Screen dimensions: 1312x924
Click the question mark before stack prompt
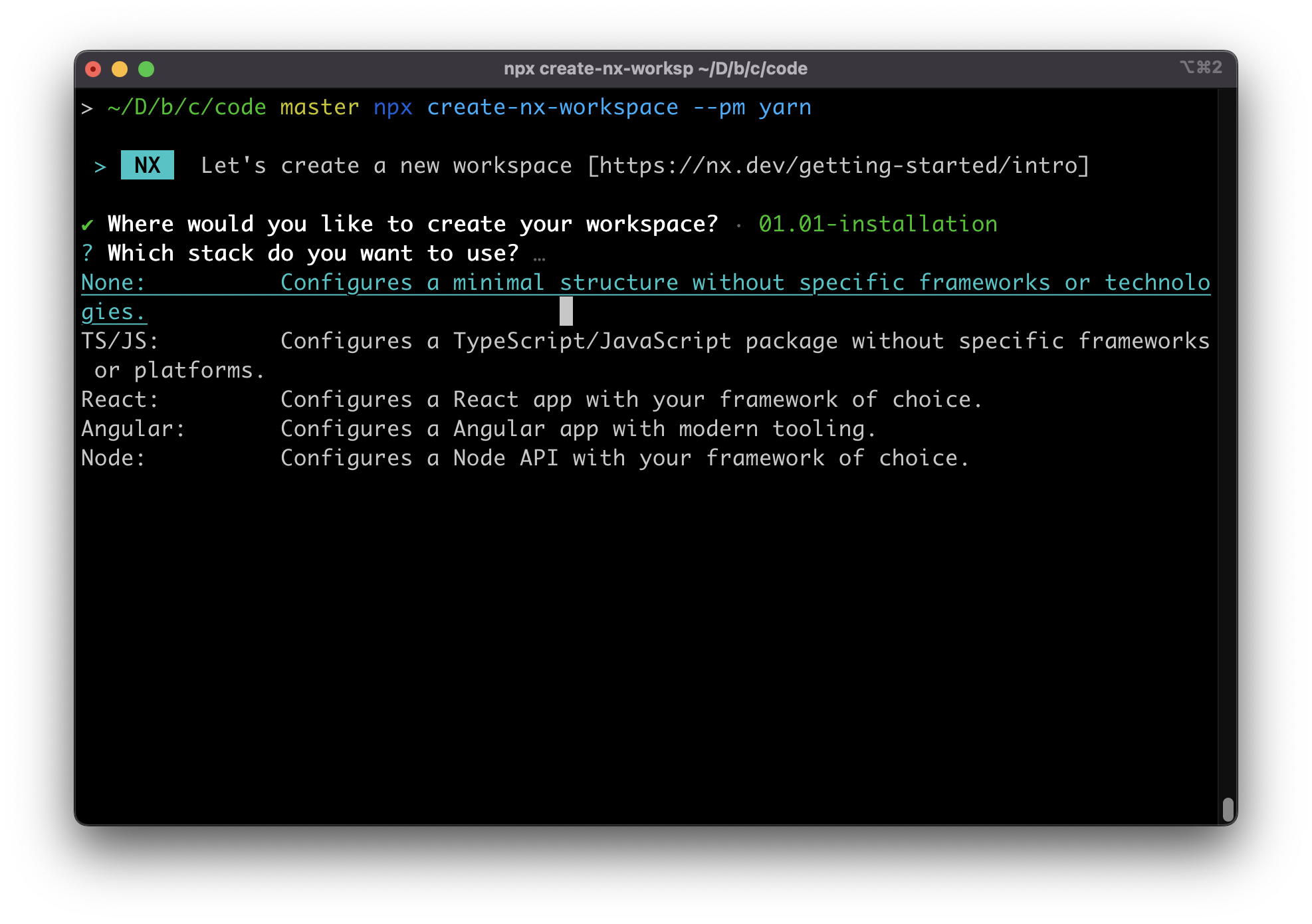[x=87, y=253]
